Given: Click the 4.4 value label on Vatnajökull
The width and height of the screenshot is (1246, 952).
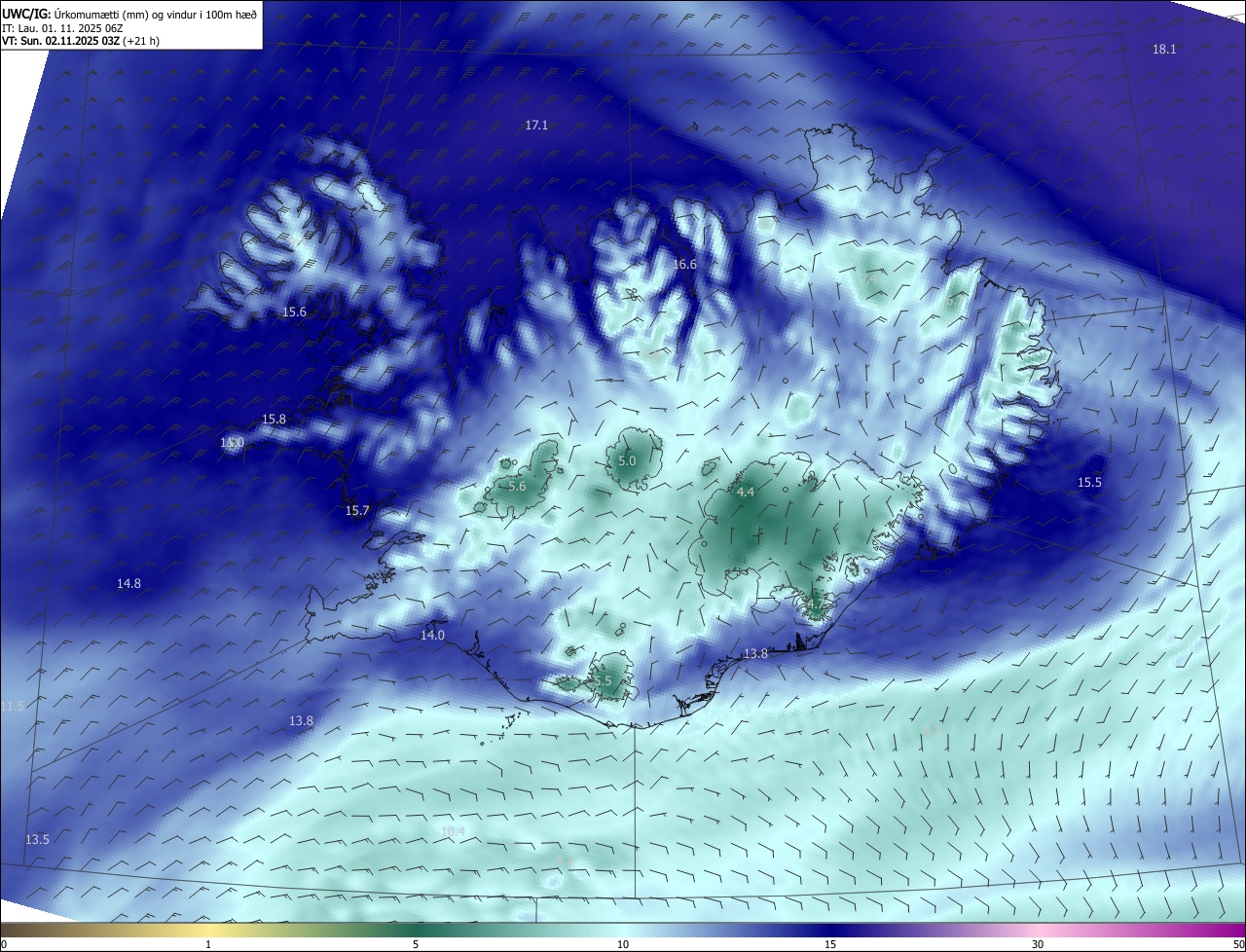Looking at the screenshot, I should click(x=746, y=494).
